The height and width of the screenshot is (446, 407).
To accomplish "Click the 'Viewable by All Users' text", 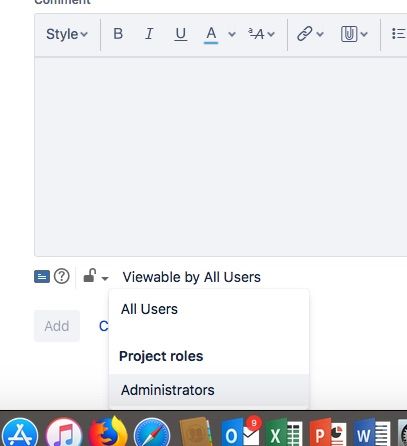I will click(192, 277).
